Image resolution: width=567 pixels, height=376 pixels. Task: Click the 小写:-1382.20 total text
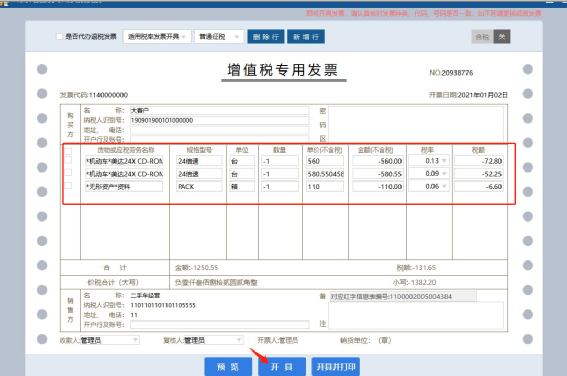[x=414, y=282]
